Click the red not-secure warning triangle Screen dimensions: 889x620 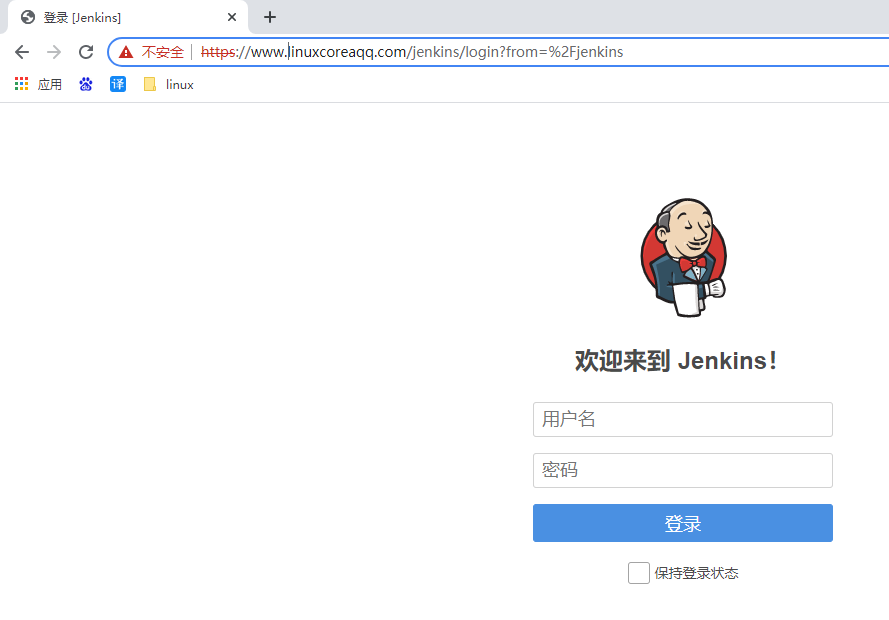coord(126,52)
